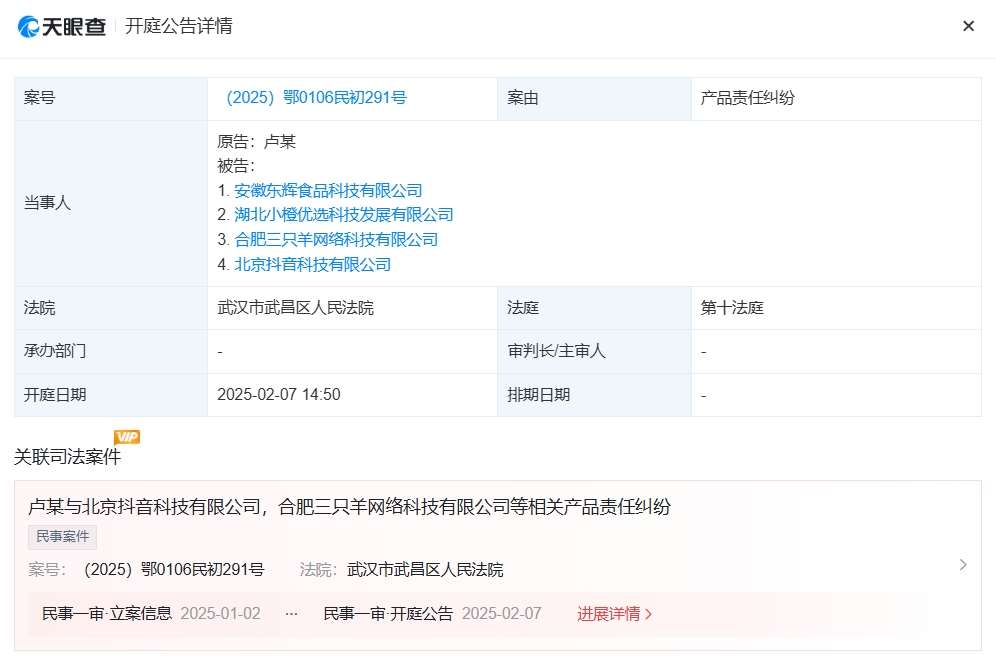The image size is (996, 662).
Task: Click the 被告： label
Action: coord(236,166)
